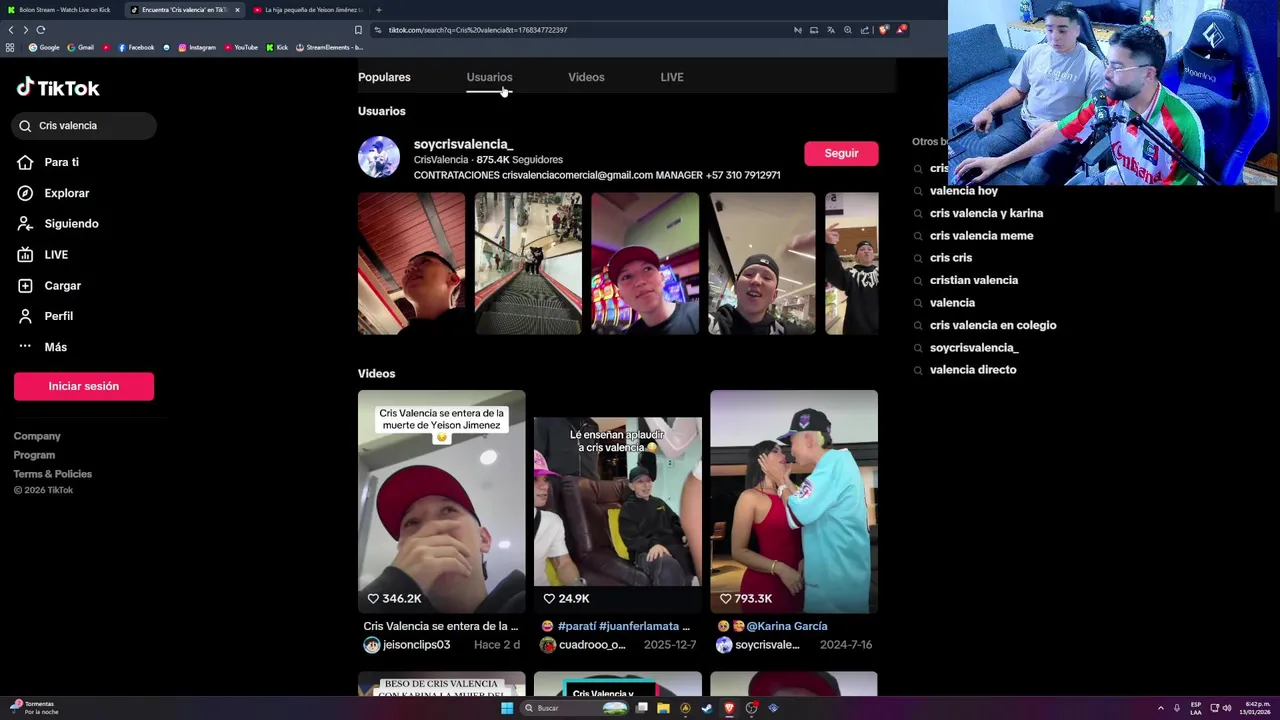The width and height of the screenshot is (1280, 720).
Task: Open Steam from taskbar
Action: (x=707, y=708)
